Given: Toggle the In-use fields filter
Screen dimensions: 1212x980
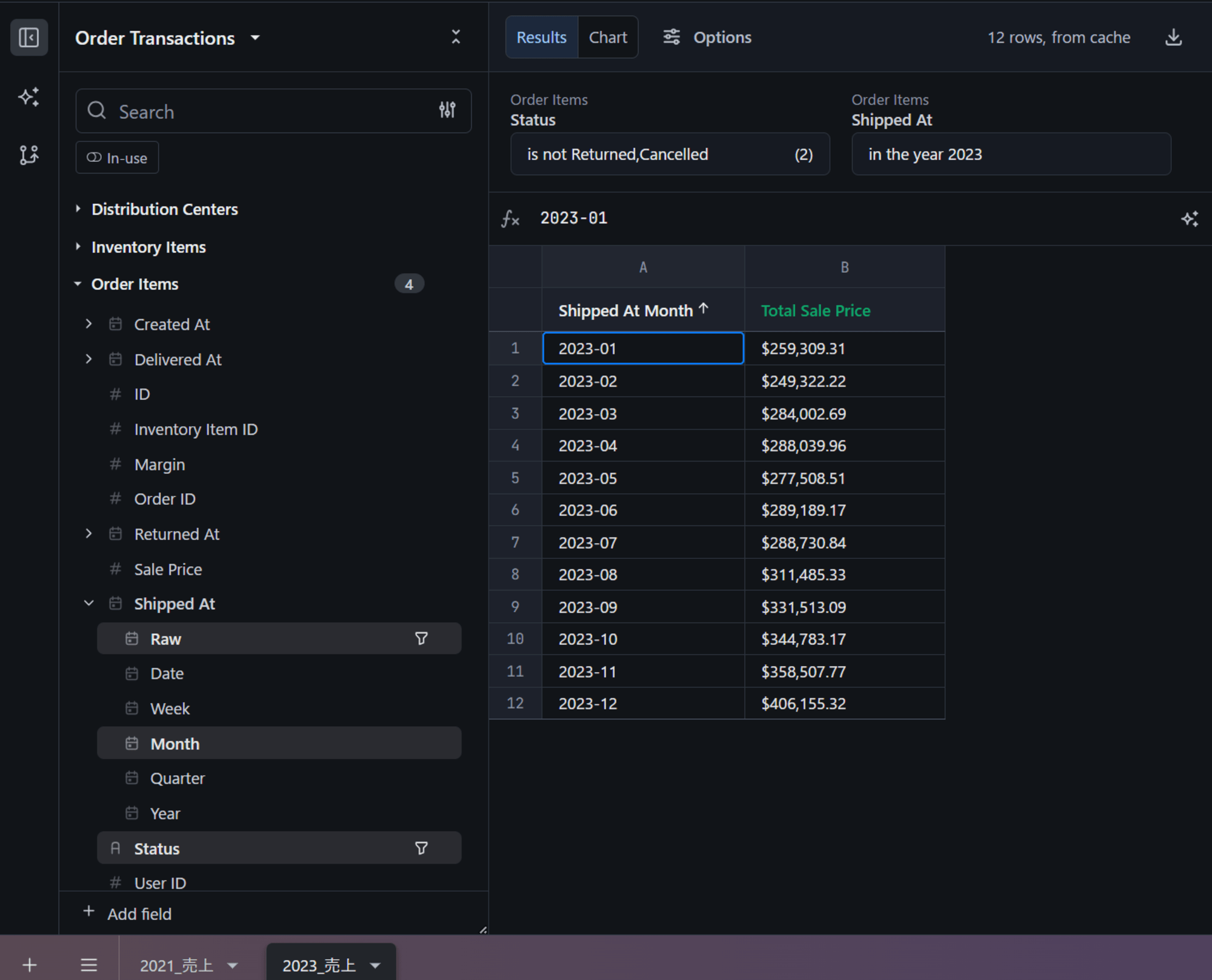Looking at the screenshot, I should coord(117,158).
